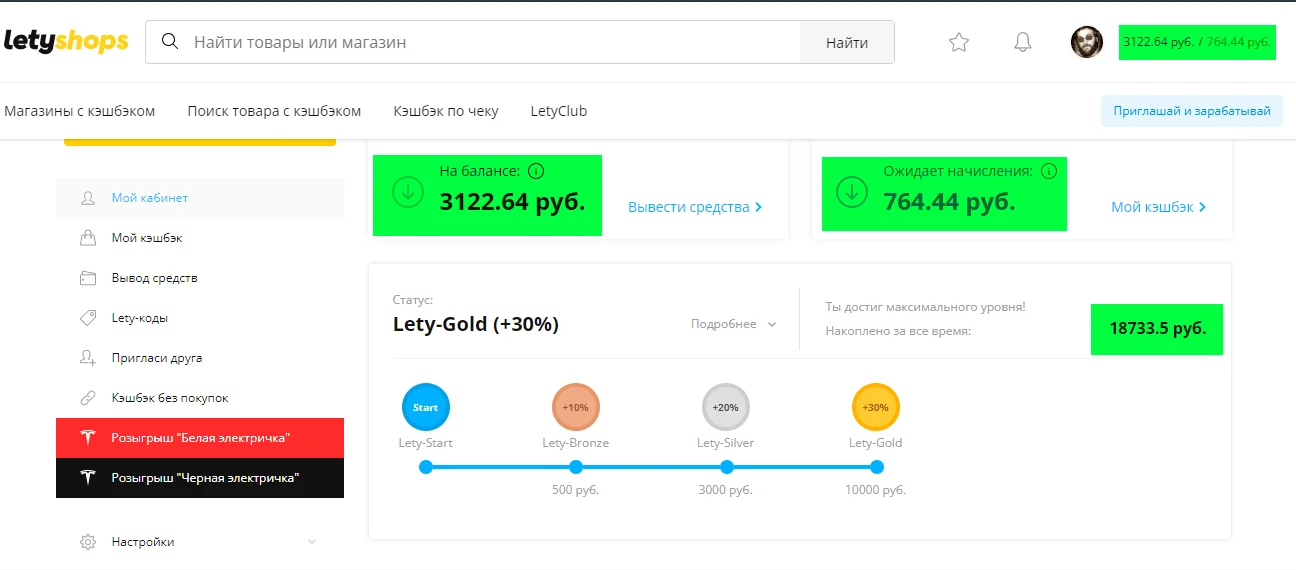1296x570 pixels.
Task: Click the LetyShops logo
Action: (66, 41)
